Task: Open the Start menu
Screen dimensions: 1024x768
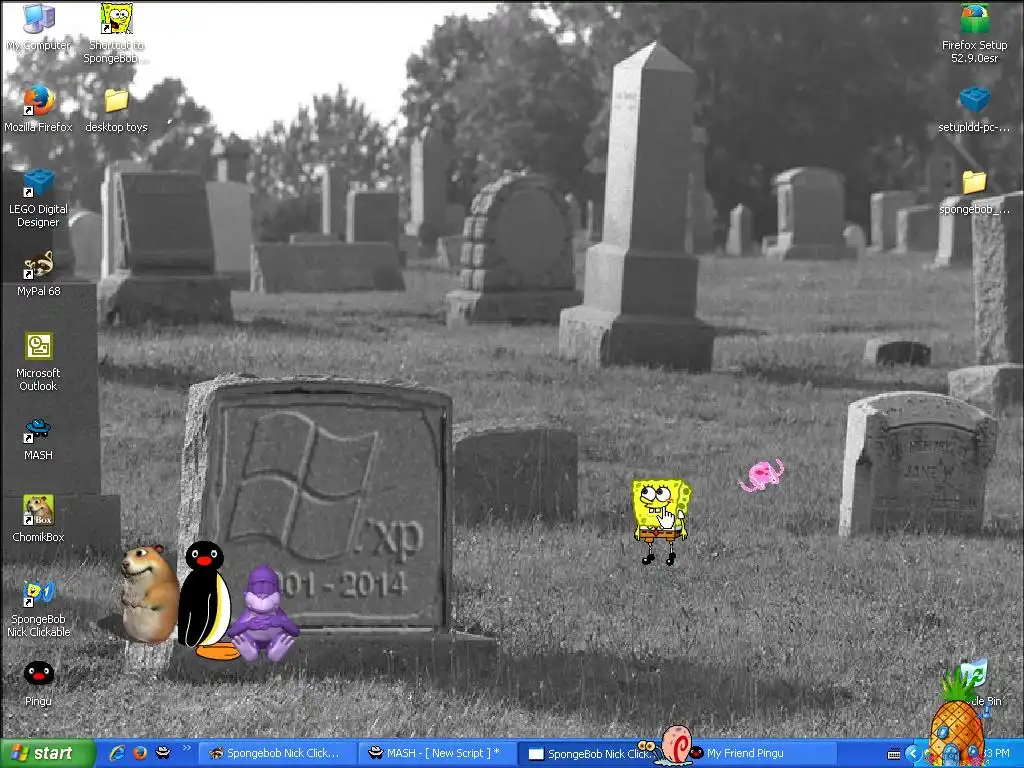Action: tap(47, 753)
